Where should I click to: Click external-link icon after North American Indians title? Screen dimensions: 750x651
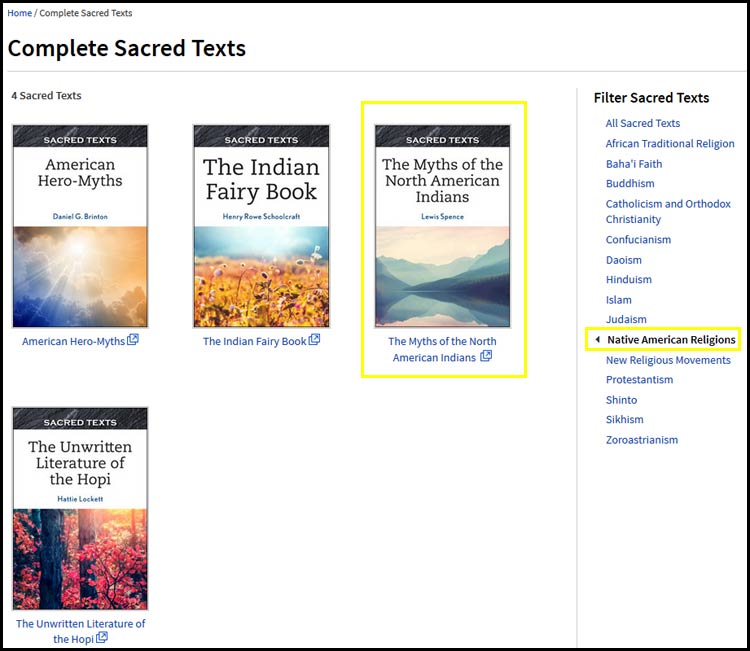pos(486,357)
